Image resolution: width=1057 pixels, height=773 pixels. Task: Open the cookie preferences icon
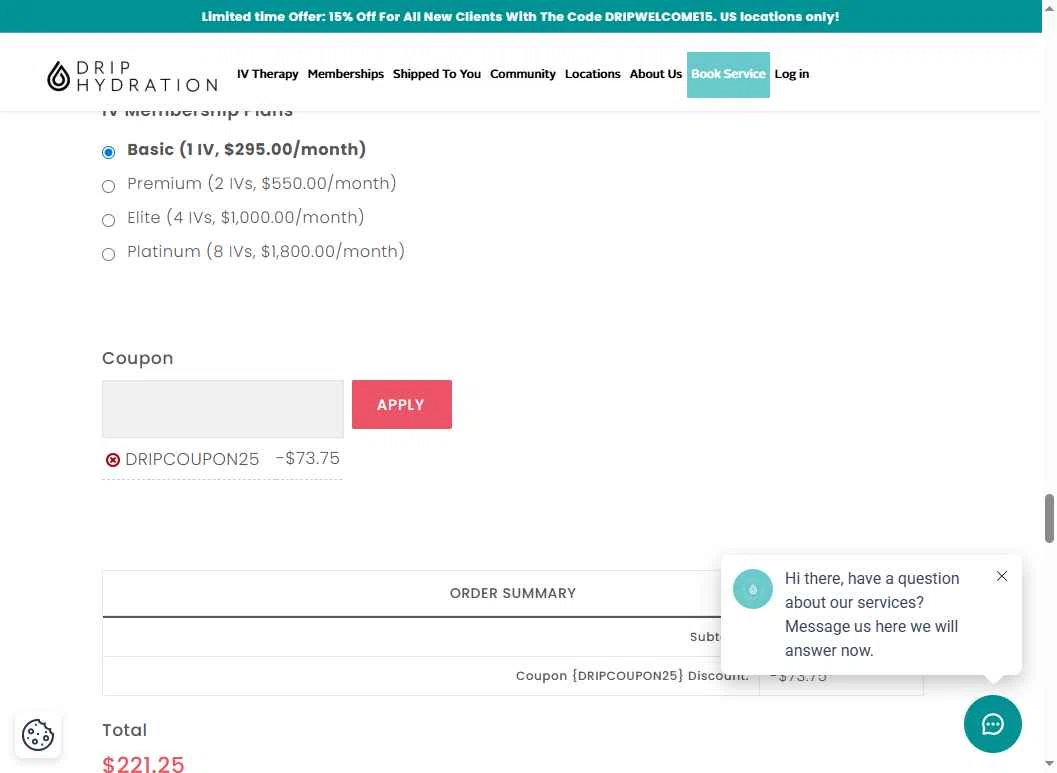tap(38, 735)
